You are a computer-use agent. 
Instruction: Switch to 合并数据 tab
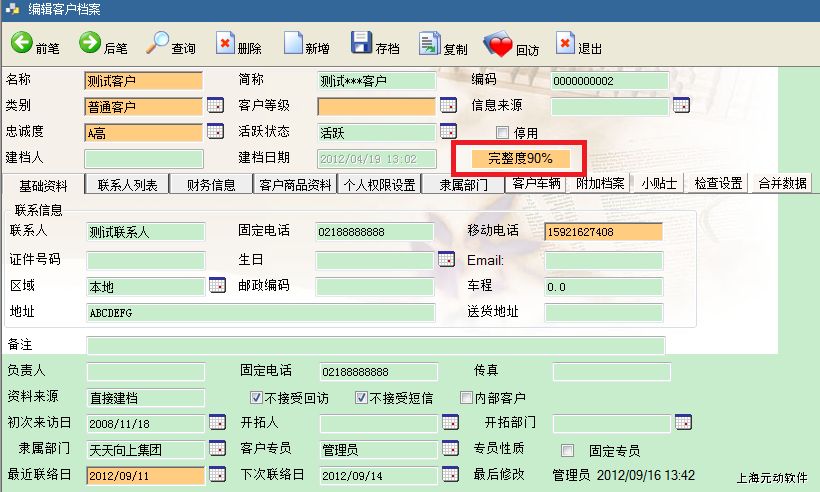[x=782, y=183]
